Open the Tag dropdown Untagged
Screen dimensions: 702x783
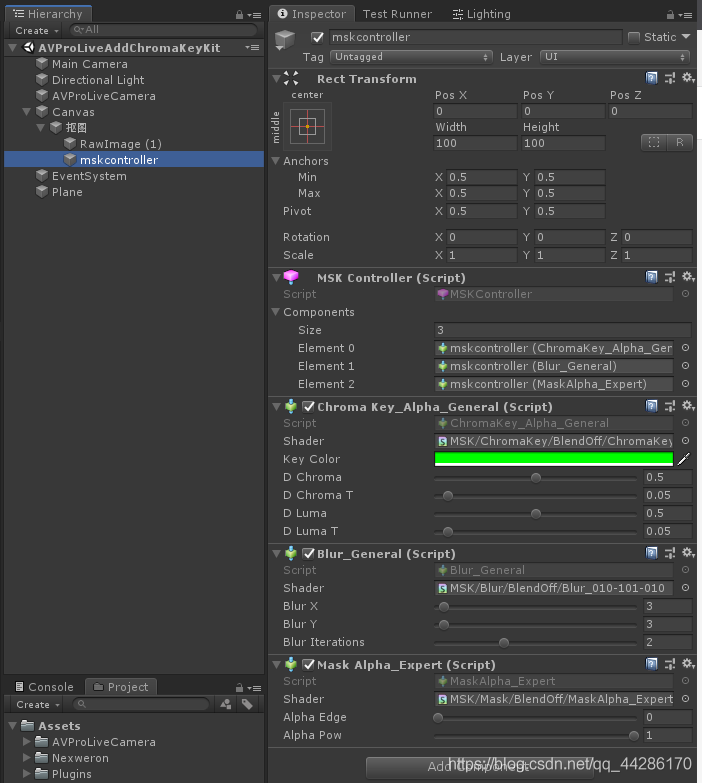[x=411, y=57]
